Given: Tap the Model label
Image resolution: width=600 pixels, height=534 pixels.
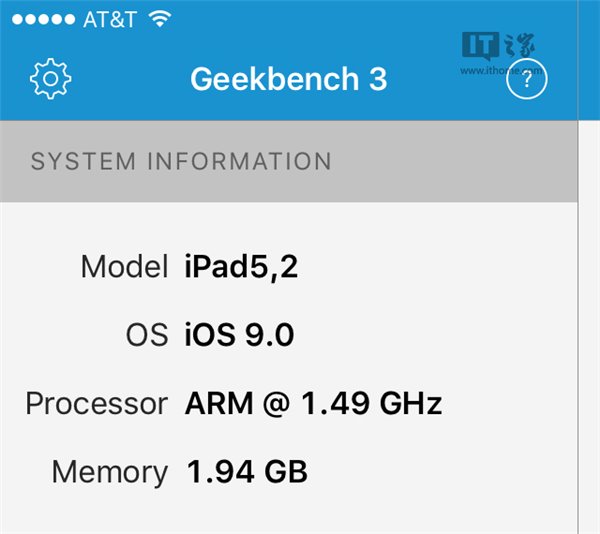Looking at the screenshot, I should (124, 266).
